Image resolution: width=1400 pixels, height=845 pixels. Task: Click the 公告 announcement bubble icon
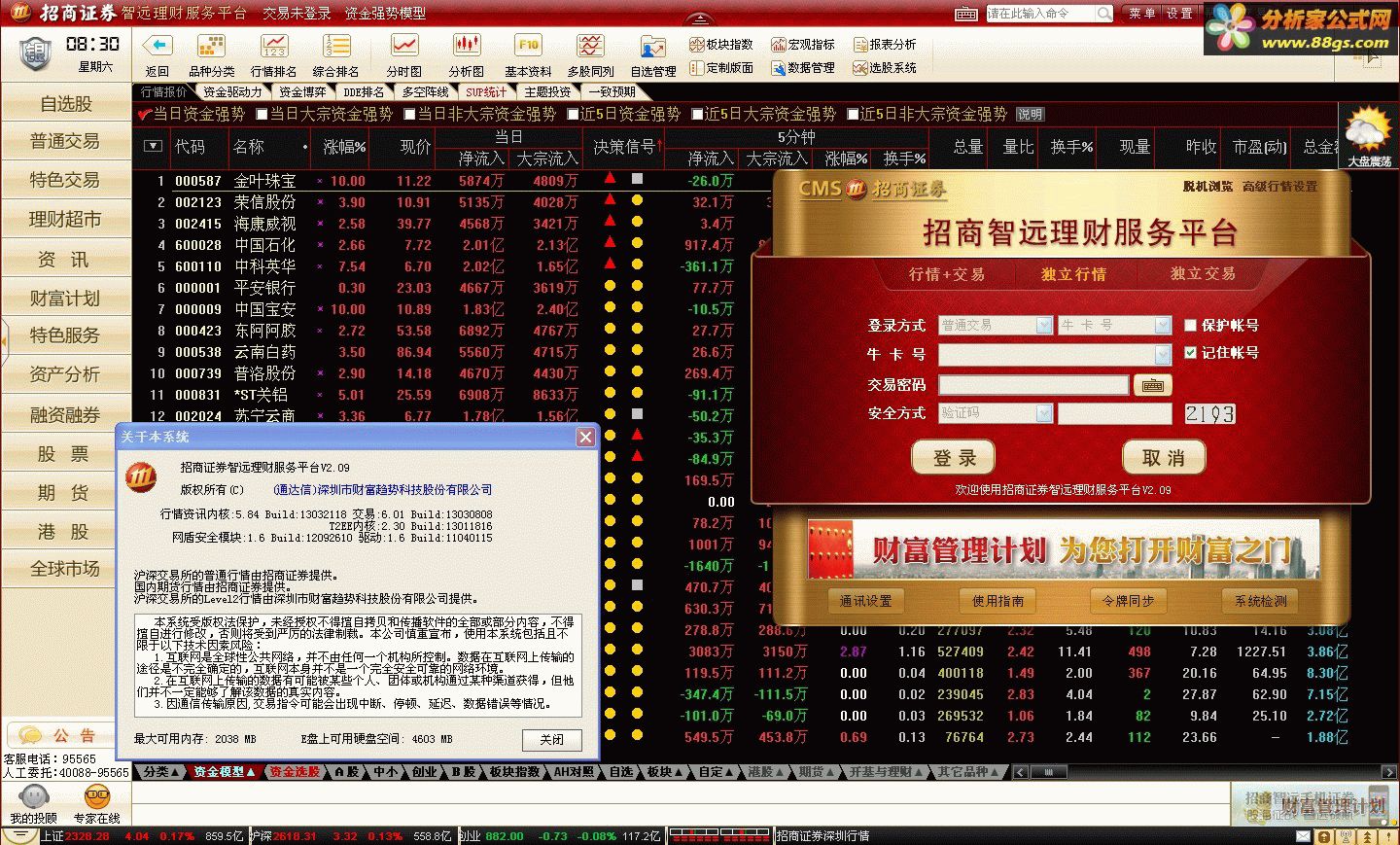tap(30, 735)
